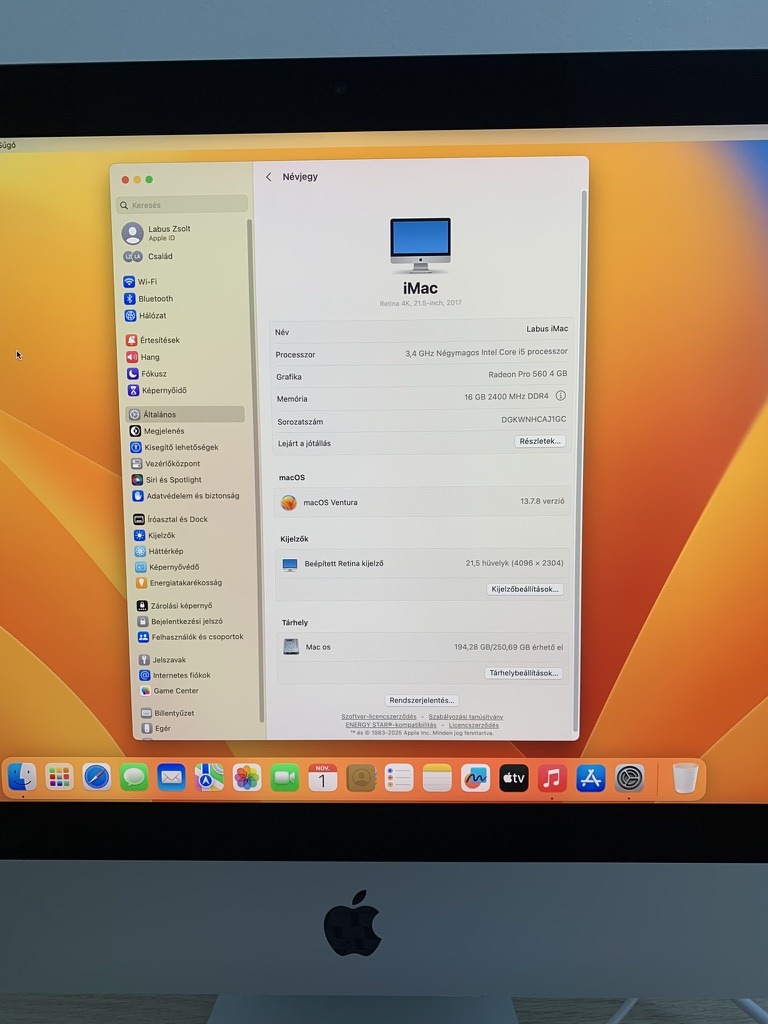Open Íróasztal és Dock settings
This screenshot has height=1024, width=768.
(x=171, y=519)
